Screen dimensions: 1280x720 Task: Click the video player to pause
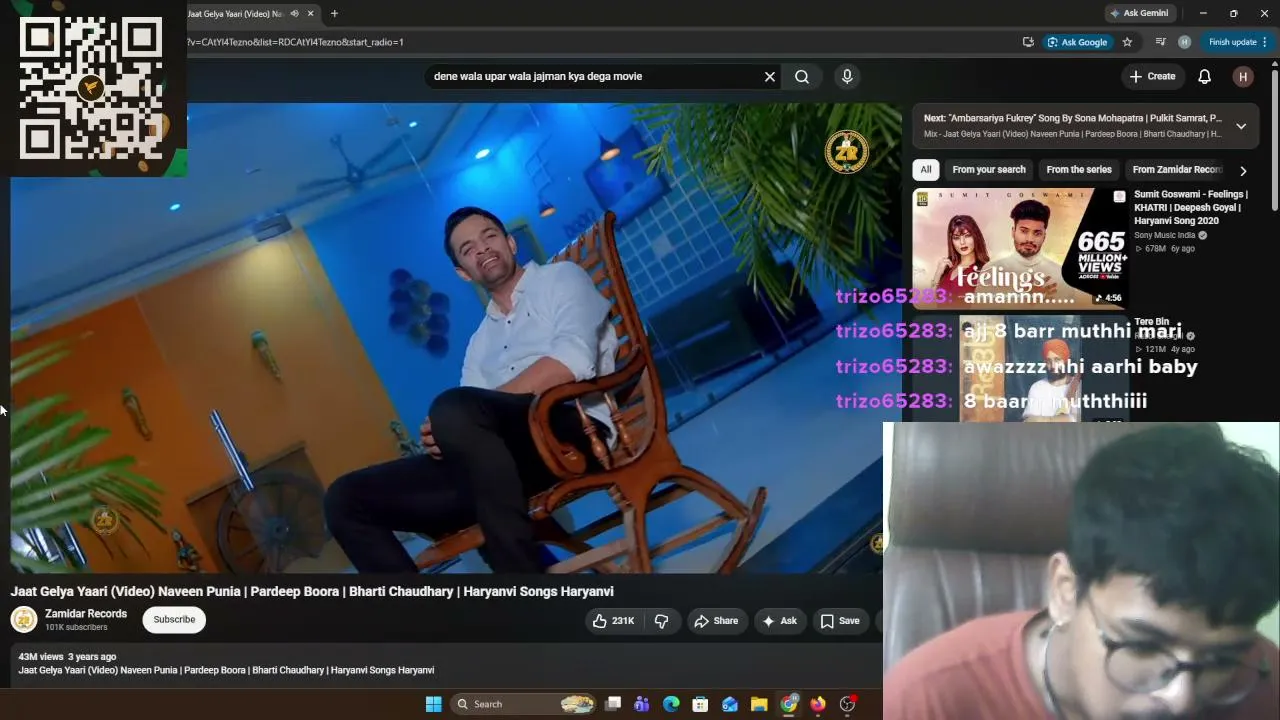click(456, 338)
